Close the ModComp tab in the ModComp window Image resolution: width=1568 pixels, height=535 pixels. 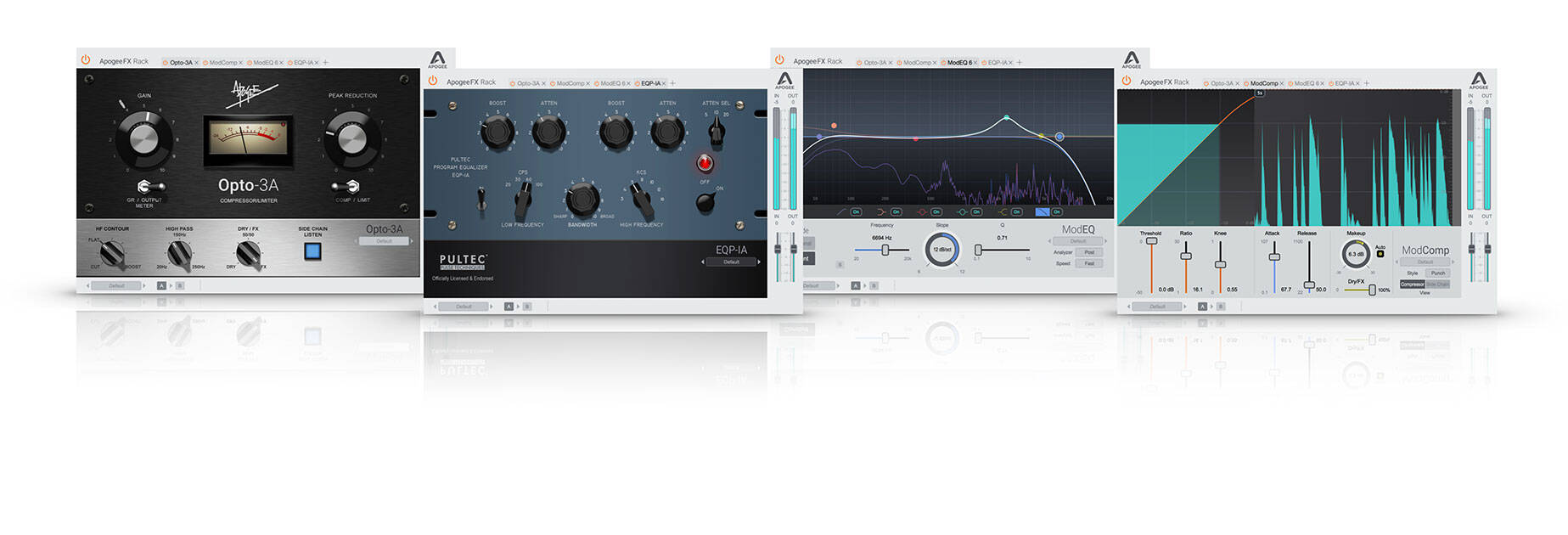(x=1281, y=83)
